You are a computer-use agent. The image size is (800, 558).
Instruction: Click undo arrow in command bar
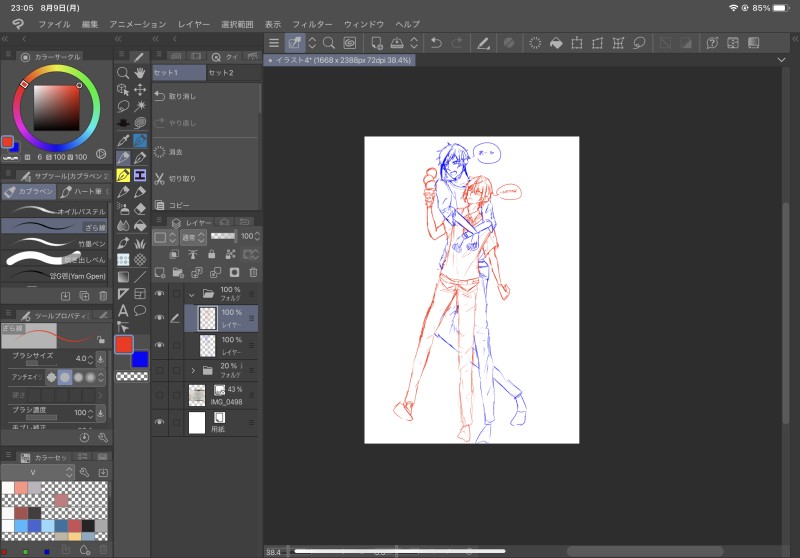[x=435, y=43]
